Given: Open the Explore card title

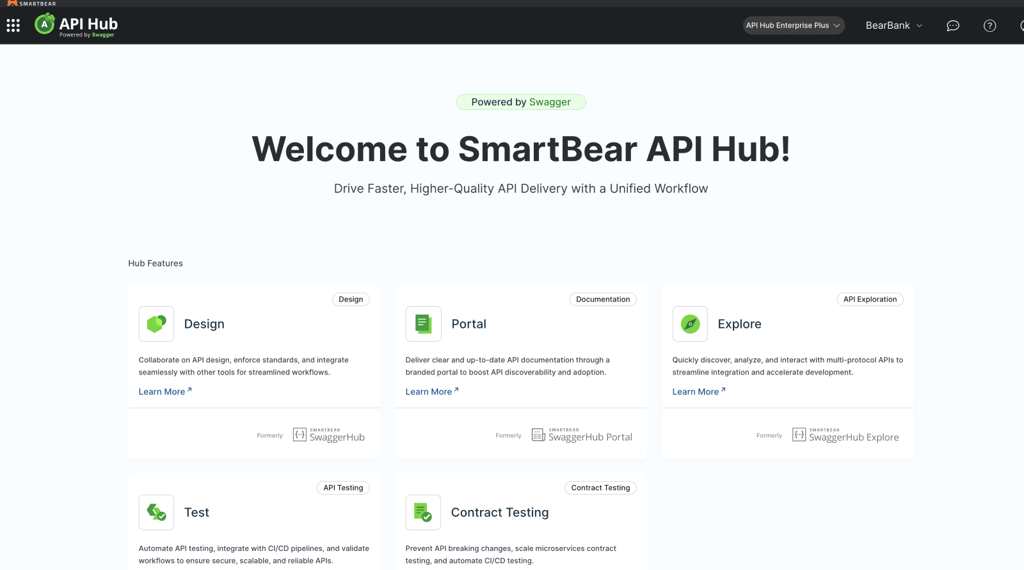Looking at the screenshot, I should coord(739,324).
